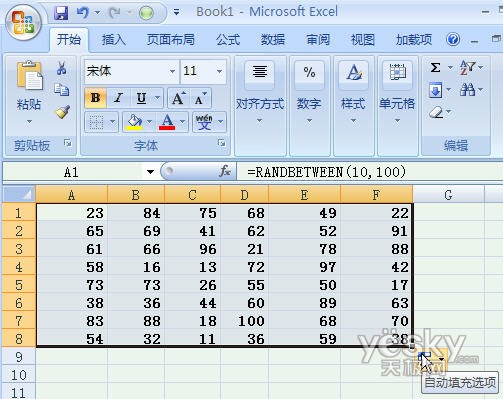The image size is (503, 399).
Task: Switch to the 开始 tab
Action: point(69,40)
